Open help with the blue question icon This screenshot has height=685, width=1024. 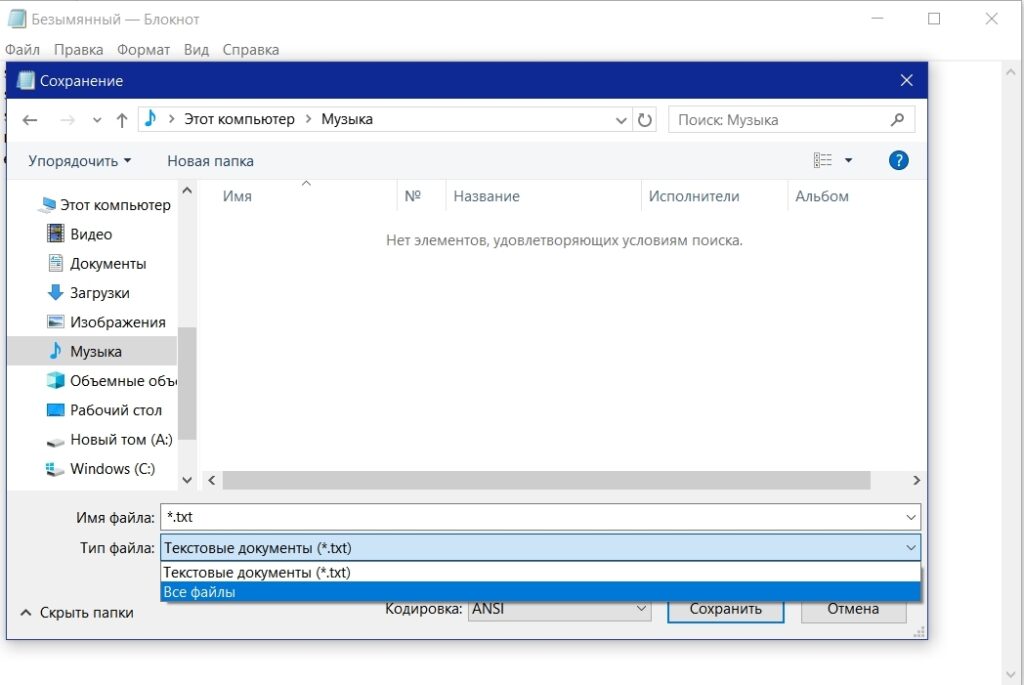pos(899,160)
